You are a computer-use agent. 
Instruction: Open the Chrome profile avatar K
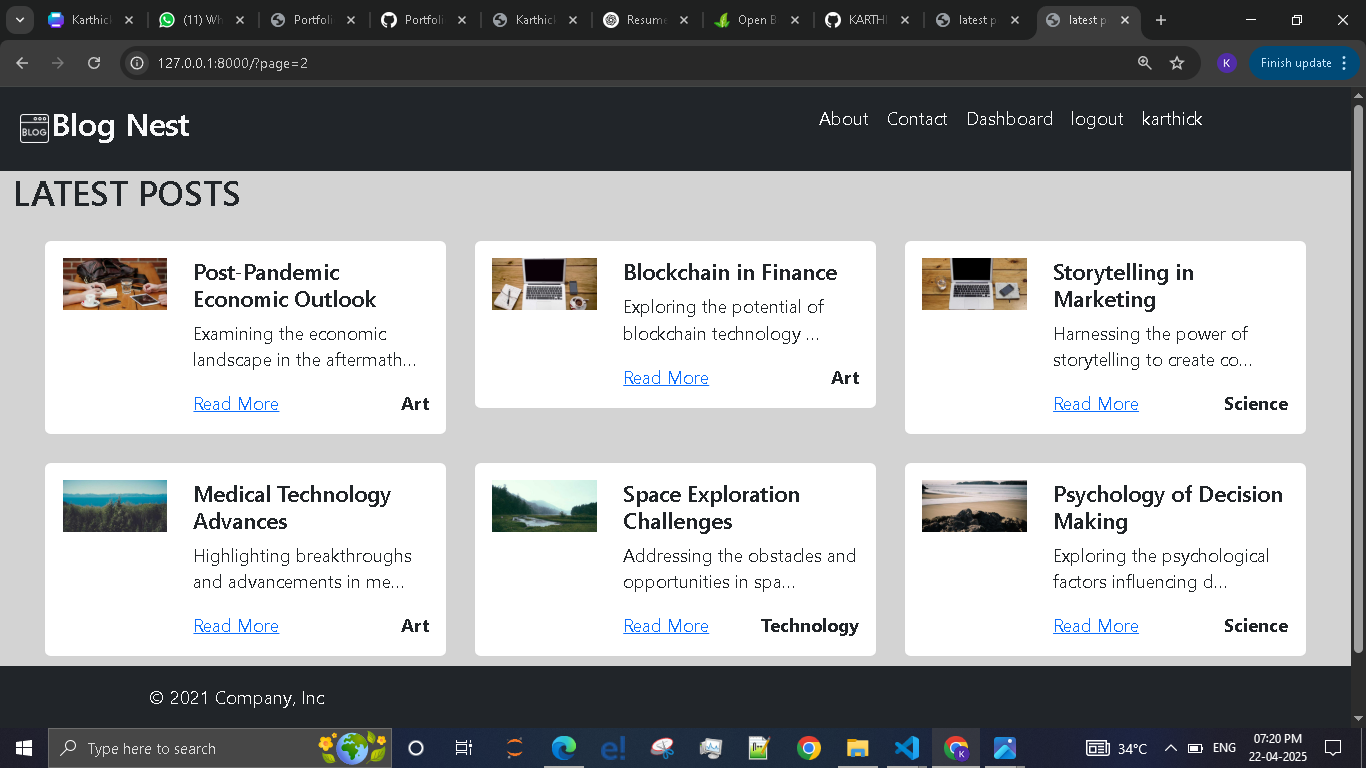pyautogui.click(x=1226, y=63)
